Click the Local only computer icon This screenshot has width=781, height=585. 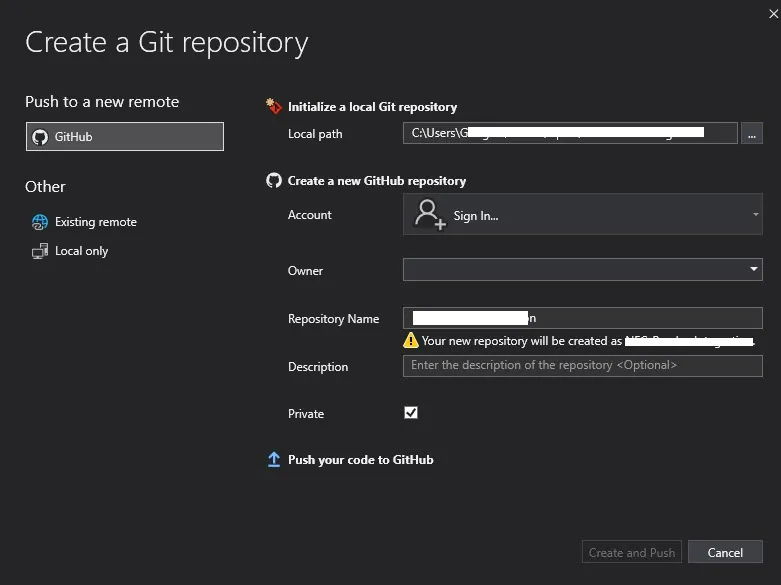tap(40, 251)
